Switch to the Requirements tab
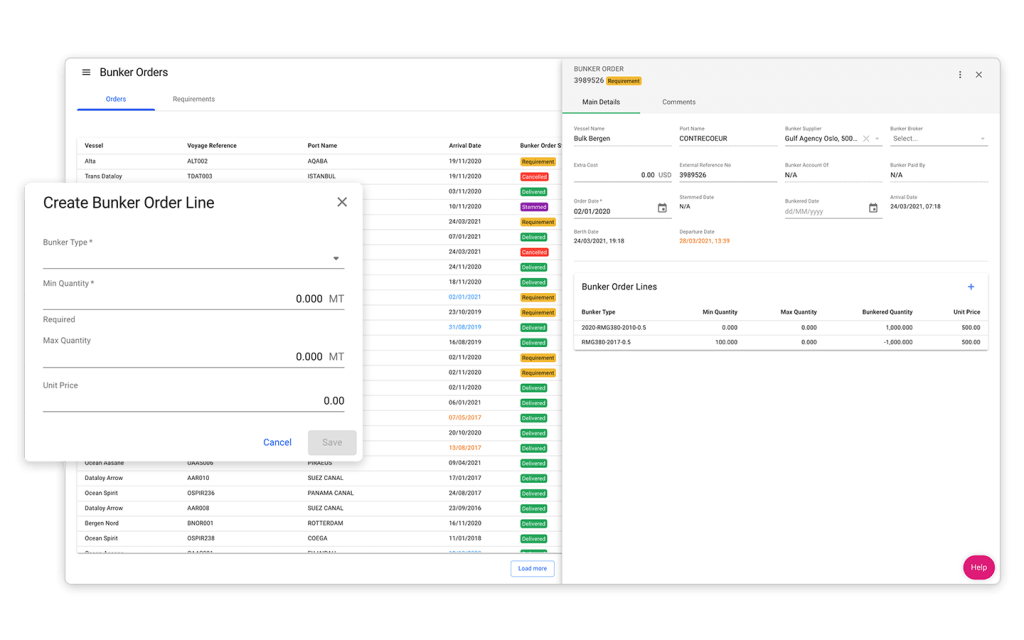This screenshot has height=640, width=1024. pos(193,99)
